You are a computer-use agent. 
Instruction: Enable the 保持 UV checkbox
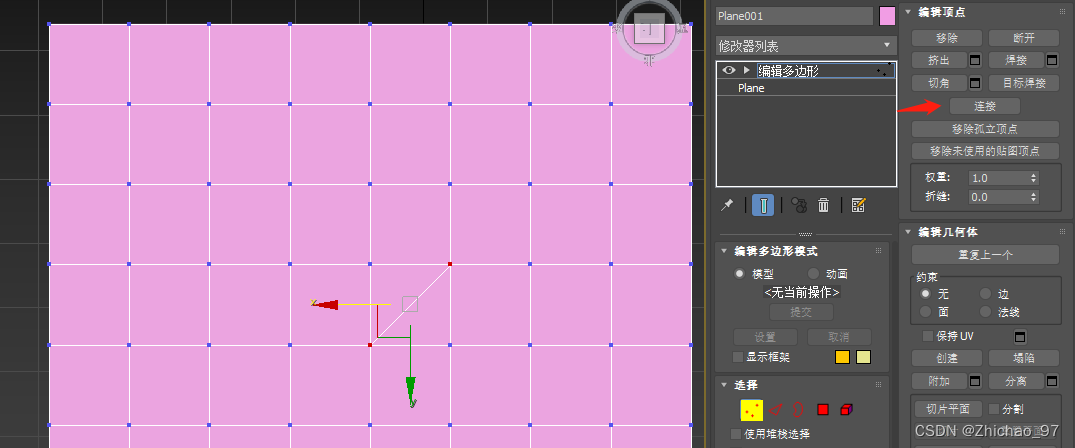(x=928, y=336)
